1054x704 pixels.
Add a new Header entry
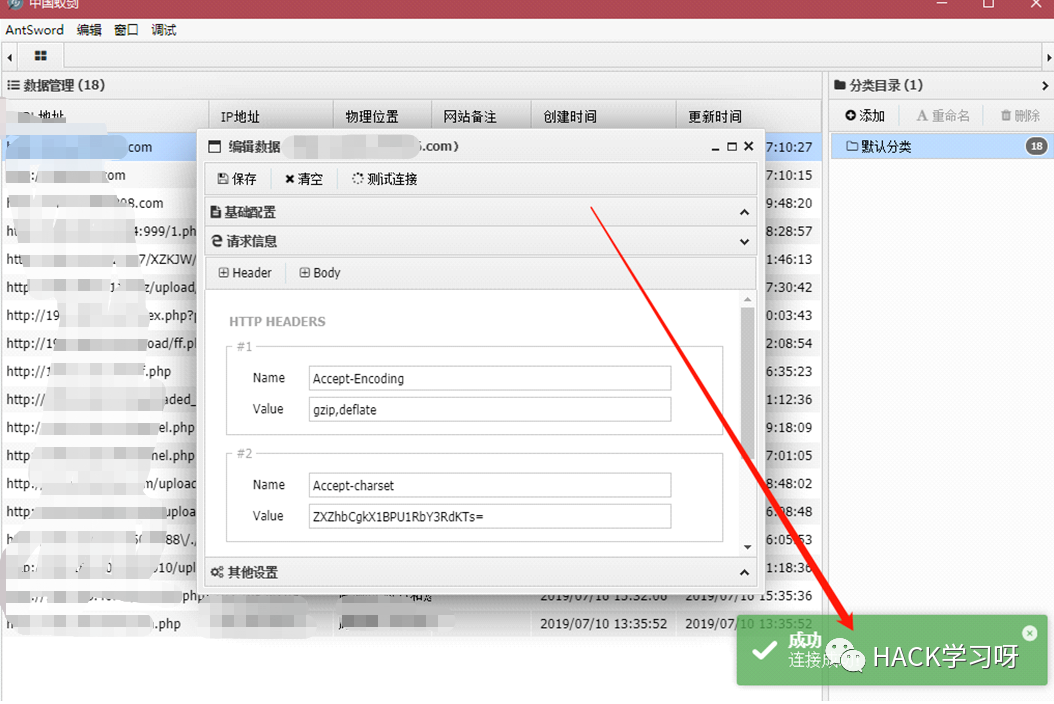245,272
